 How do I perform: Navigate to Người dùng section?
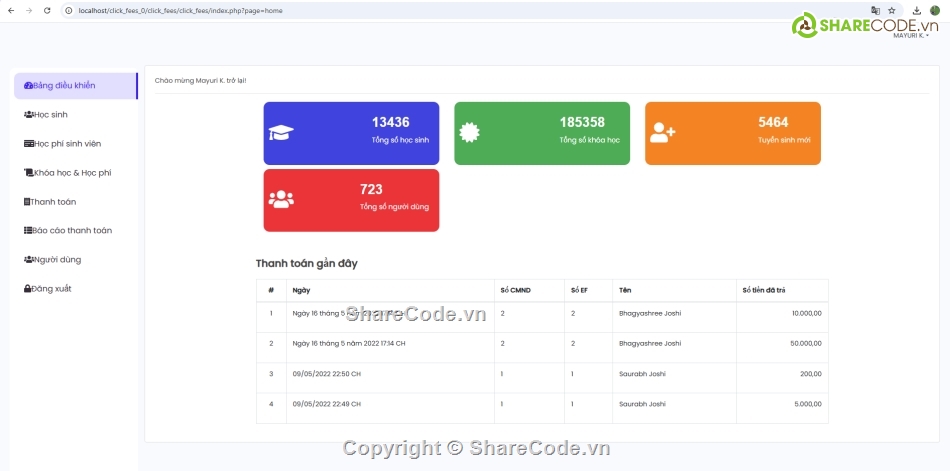57,260
